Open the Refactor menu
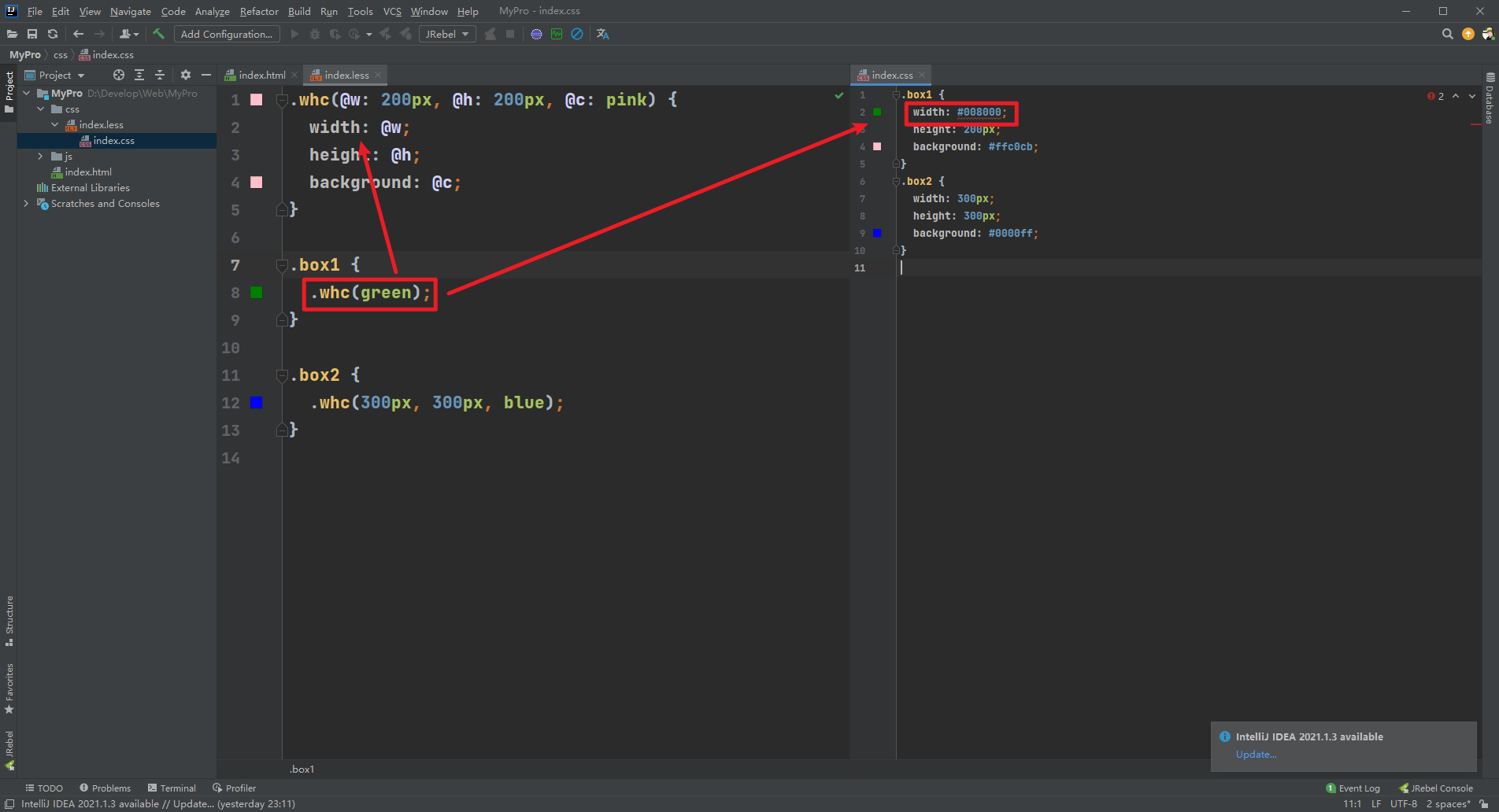1499x812 pixels. [259, 11]
